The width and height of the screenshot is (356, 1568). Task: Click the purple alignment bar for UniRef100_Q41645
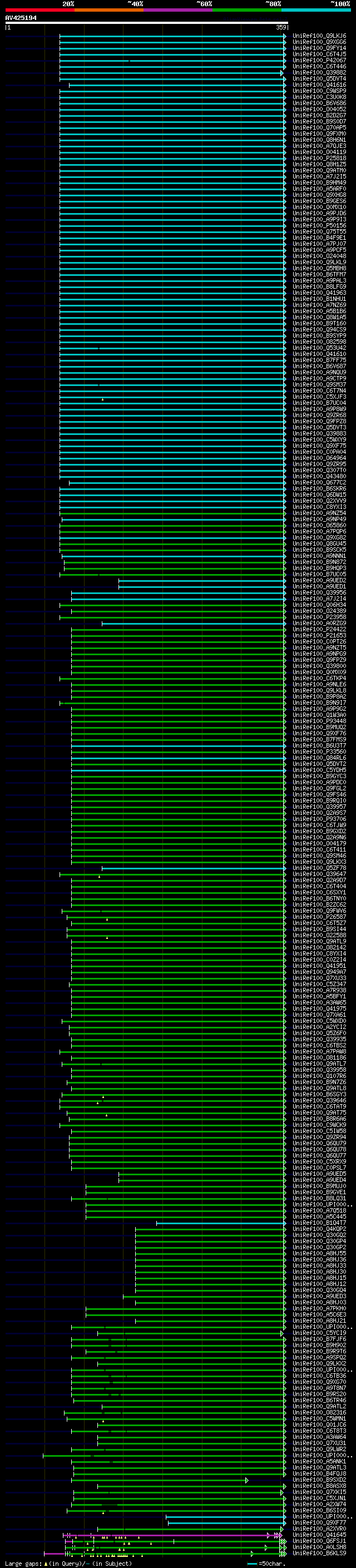pos(172,1536)
